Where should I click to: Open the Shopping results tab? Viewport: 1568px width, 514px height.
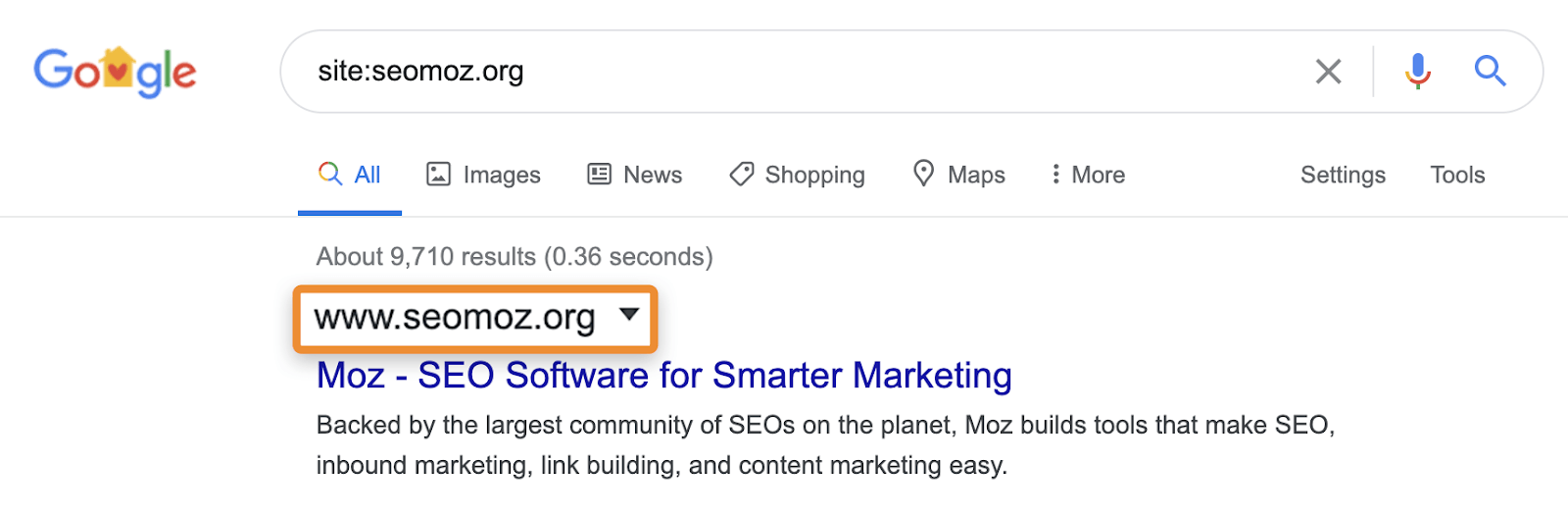814,175
